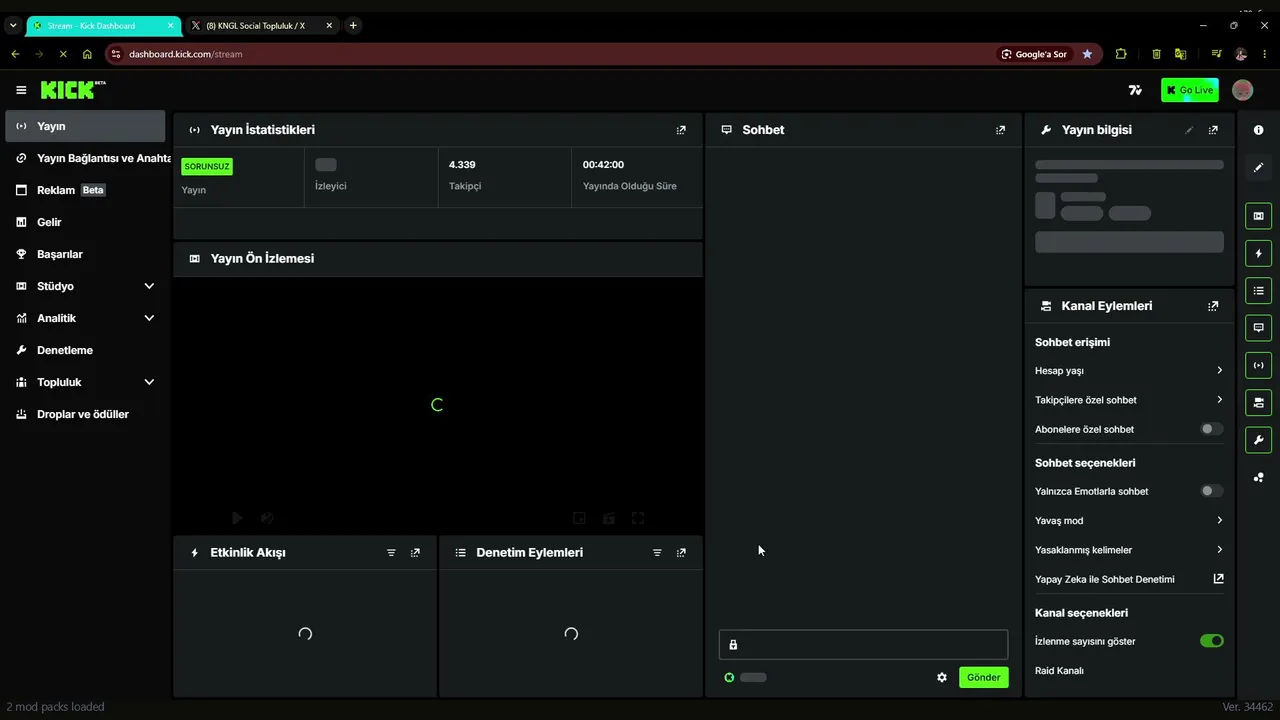Toggle wrench widget in right rail
The width and height of the screenshot is (1280, 720).
pyautogui.click(x=1258, y=439)
